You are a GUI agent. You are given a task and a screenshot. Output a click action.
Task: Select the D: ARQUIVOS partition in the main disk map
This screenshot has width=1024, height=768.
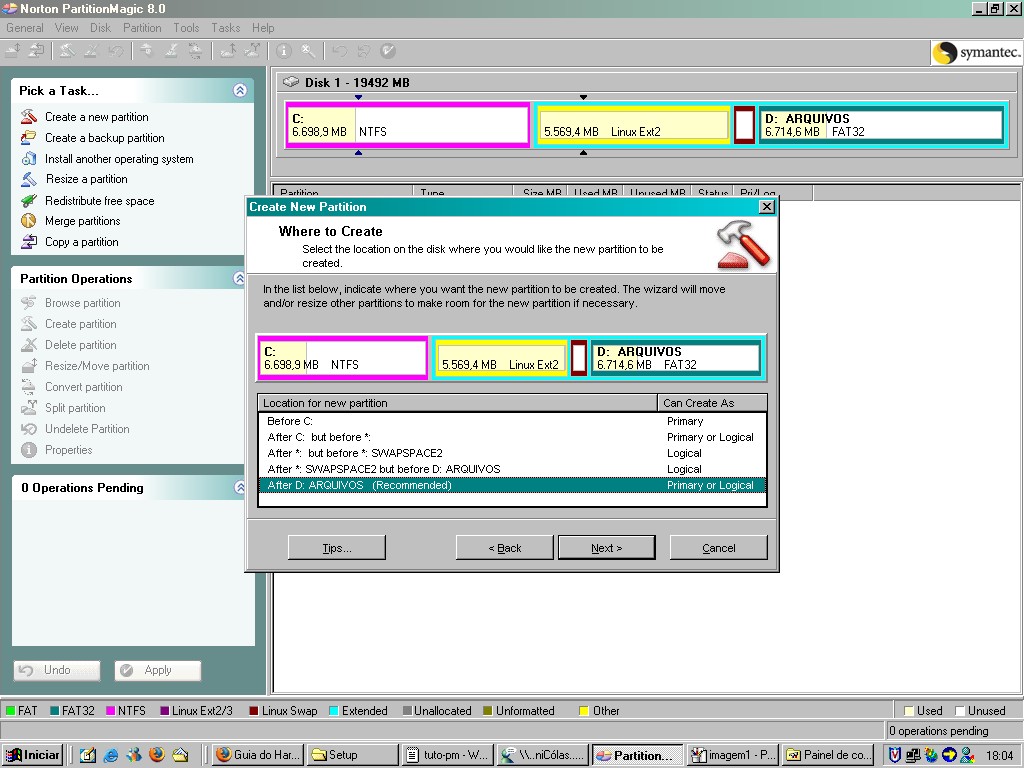pos(881,125)
